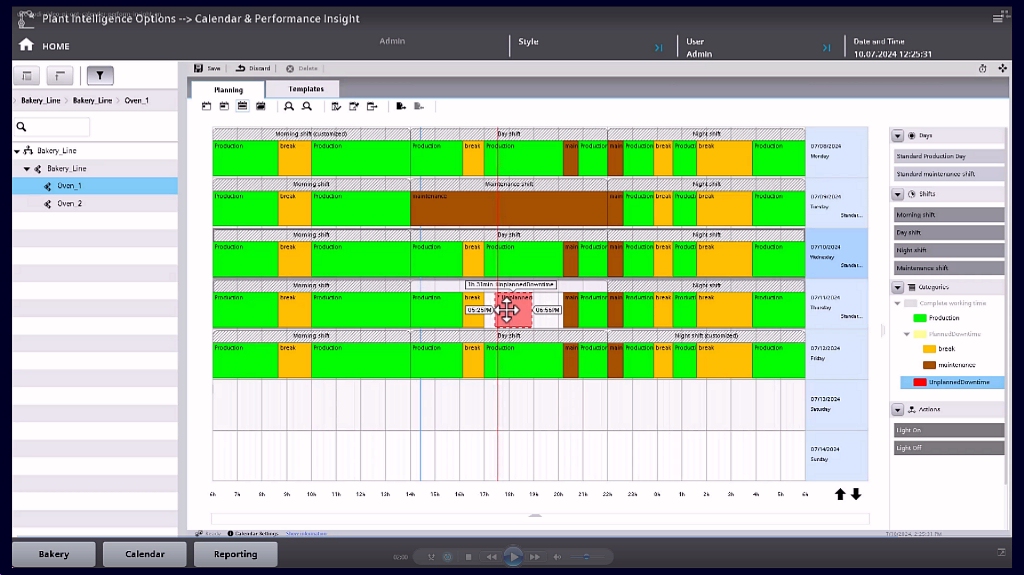Screen dimensions: 1024x575
Task: Click the Tuesday maintenance brown block
Action: pos(509,208)
